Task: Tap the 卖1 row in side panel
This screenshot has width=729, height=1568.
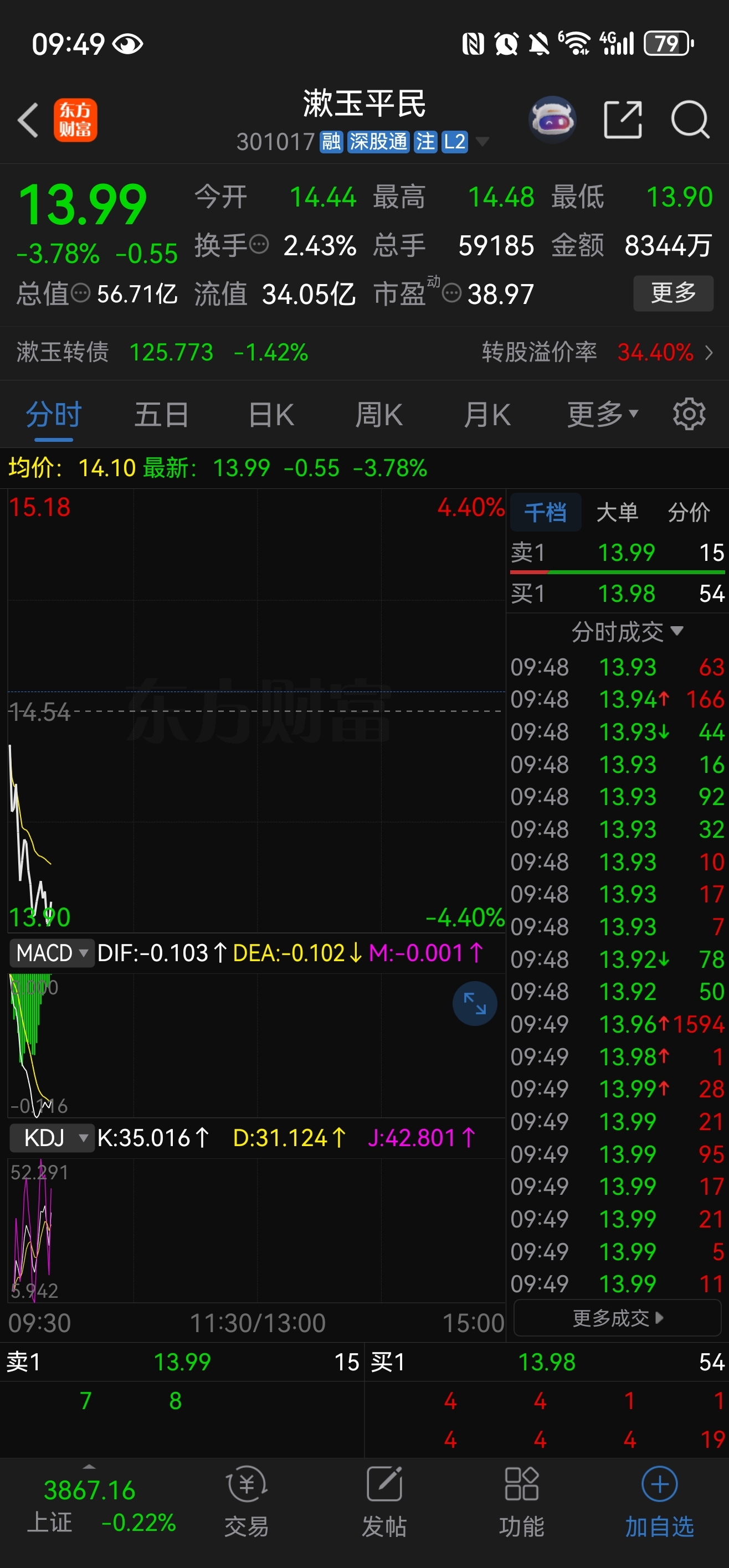Action: click(618, 552)
